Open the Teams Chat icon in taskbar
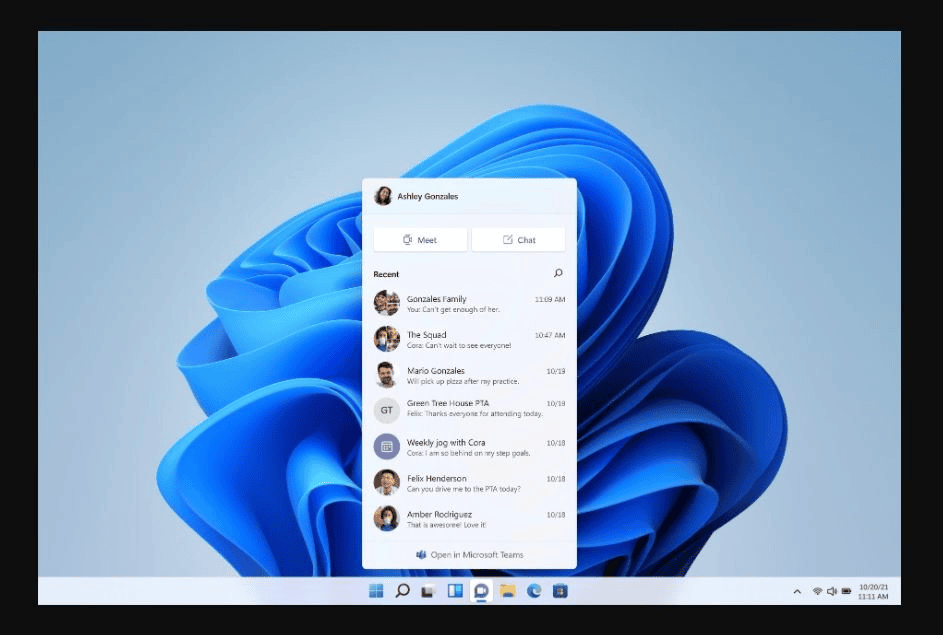The image size is (943, 635). tap(481, 591)
